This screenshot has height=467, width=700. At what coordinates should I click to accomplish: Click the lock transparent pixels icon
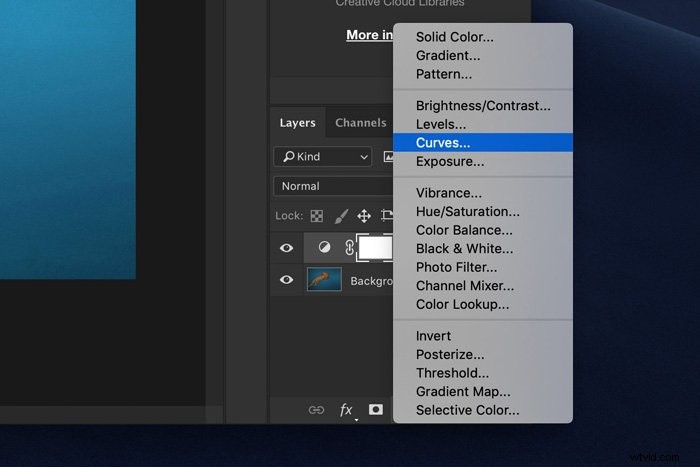click(317, 216)
